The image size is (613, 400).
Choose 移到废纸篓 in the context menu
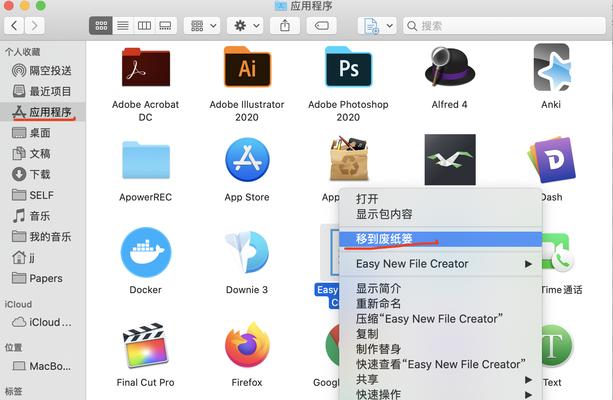click(x=440, y=239)
